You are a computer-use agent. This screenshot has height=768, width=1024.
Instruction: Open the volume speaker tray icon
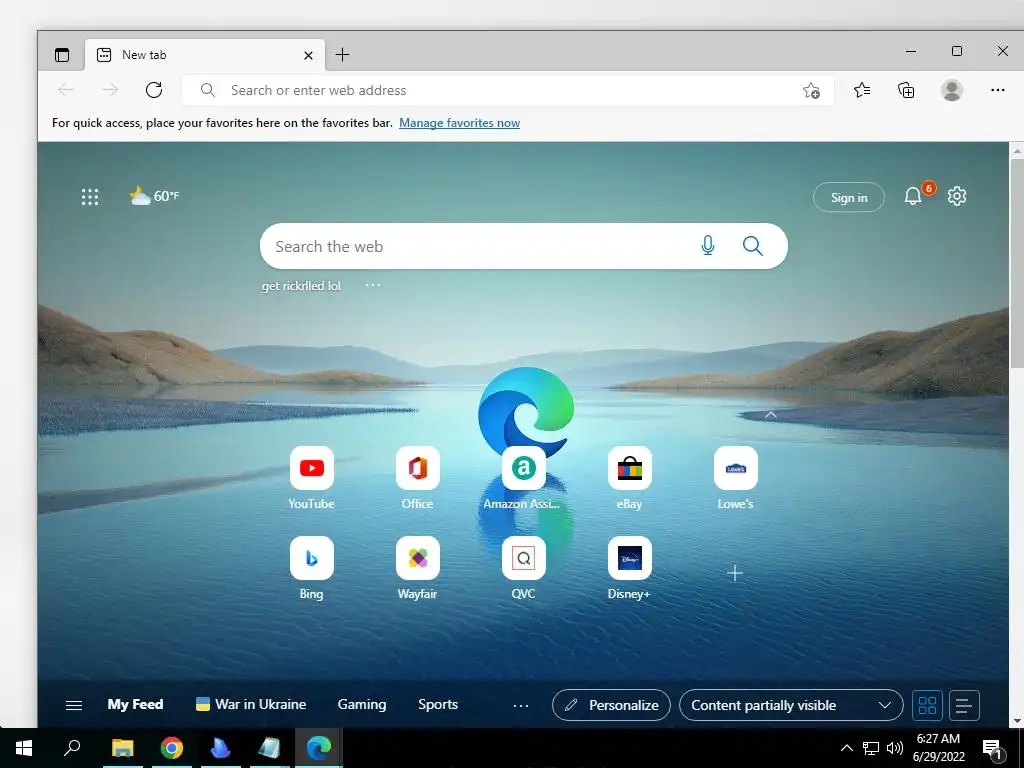(x=895, y=748)
